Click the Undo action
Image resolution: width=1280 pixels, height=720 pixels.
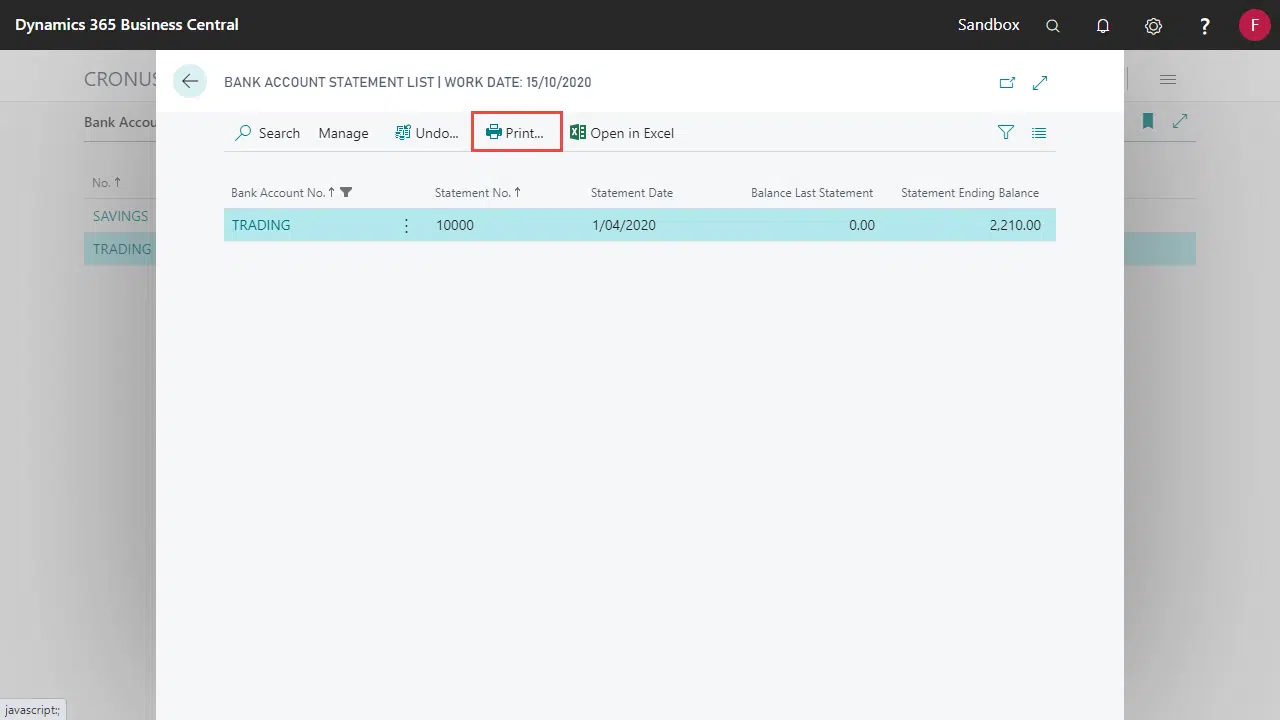[x=427, y=133]
